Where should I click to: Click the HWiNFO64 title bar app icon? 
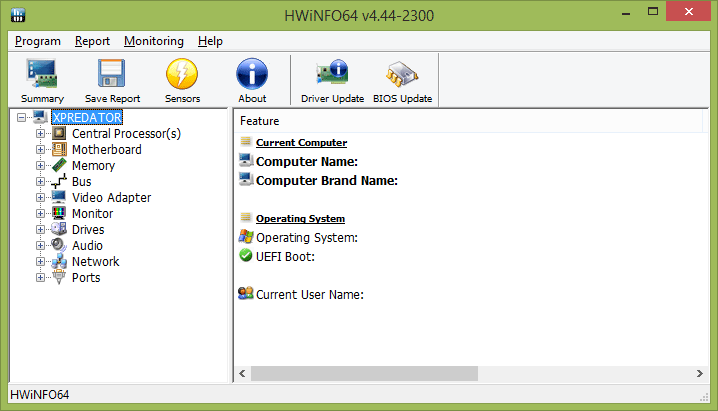coord(18,15)
